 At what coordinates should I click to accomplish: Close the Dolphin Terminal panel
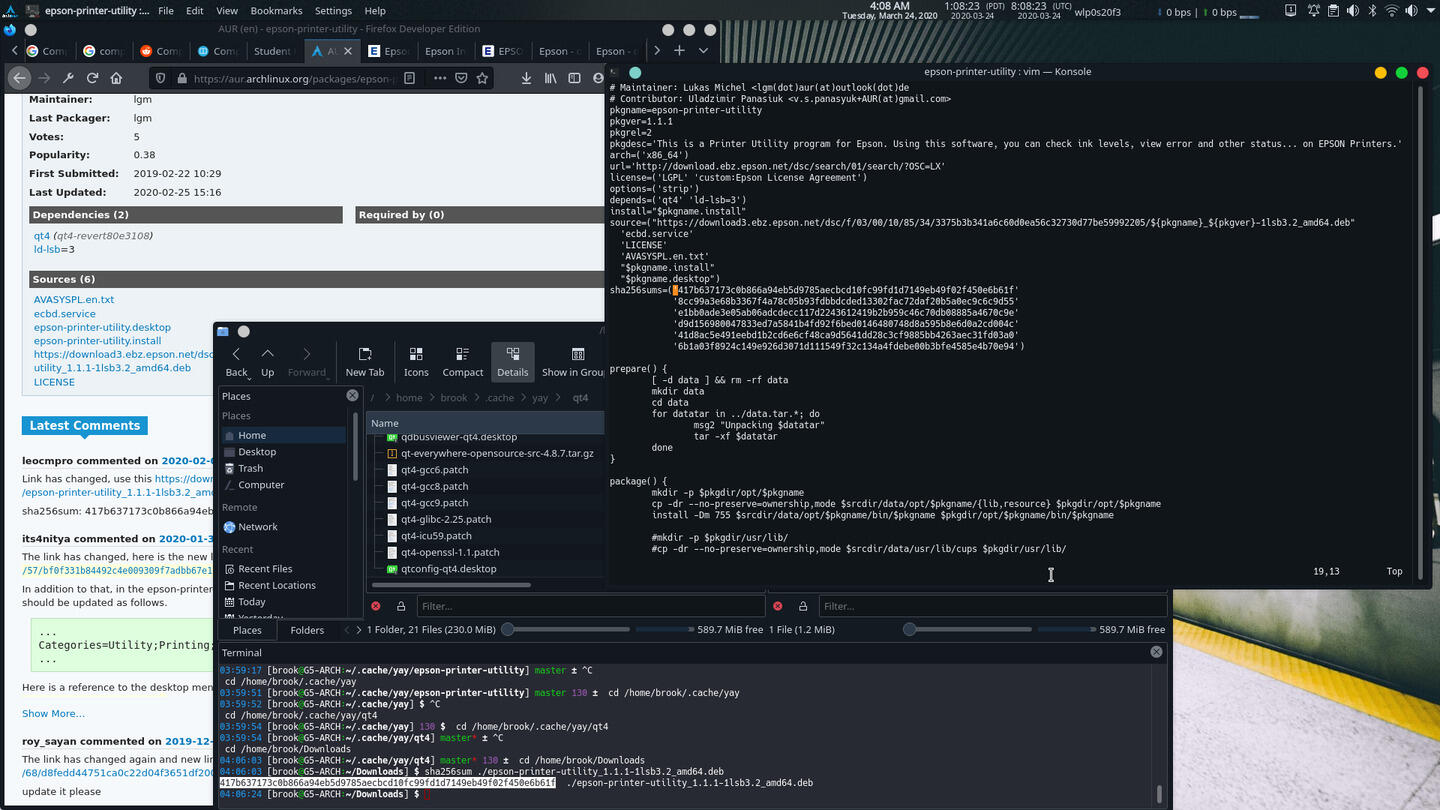[1156, 652]
